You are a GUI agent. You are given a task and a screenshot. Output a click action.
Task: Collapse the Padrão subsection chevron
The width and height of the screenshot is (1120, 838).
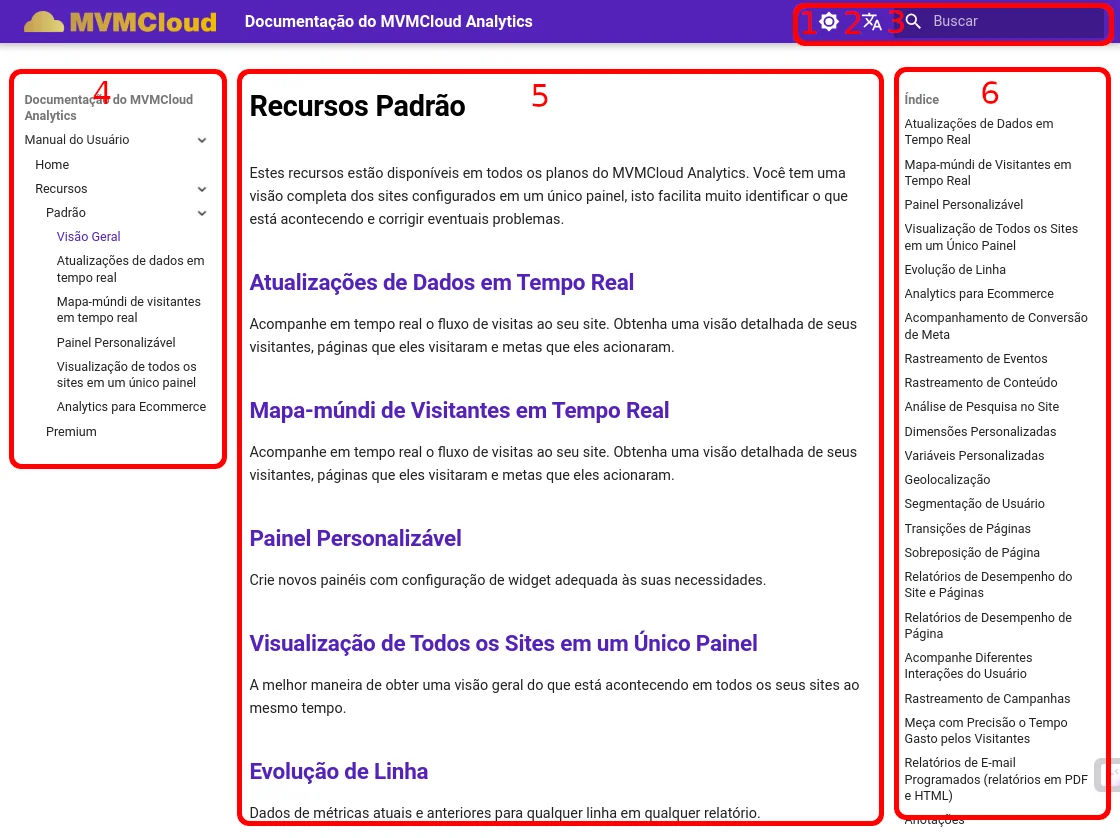[202, 213]
